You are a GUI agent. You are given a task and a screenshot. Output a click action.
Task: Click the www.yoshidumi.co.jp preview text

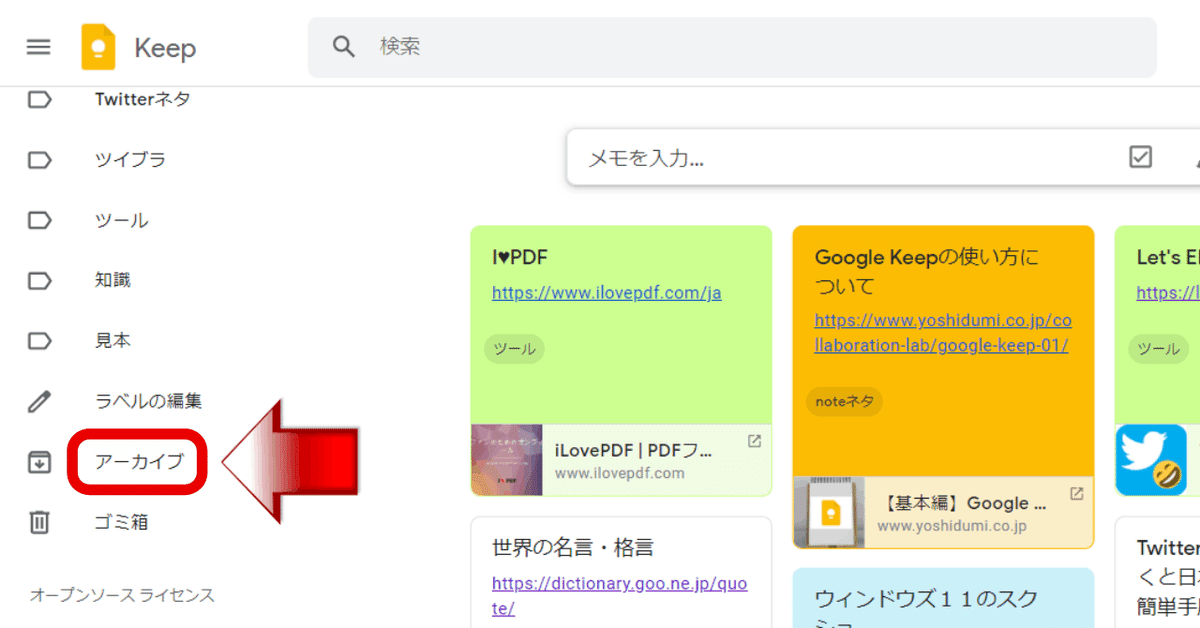point(952,526)
